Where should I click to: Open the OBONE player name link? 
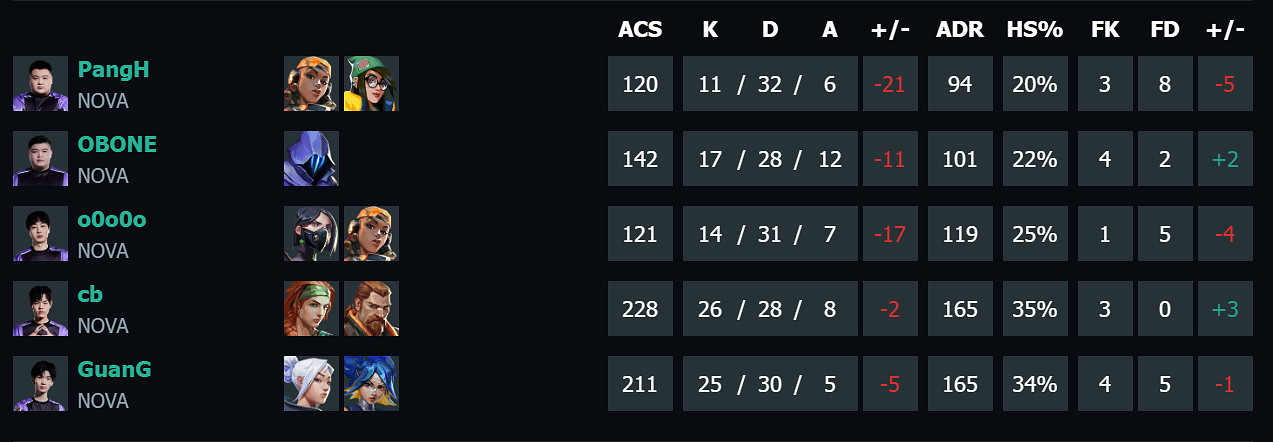pos(117,145)
